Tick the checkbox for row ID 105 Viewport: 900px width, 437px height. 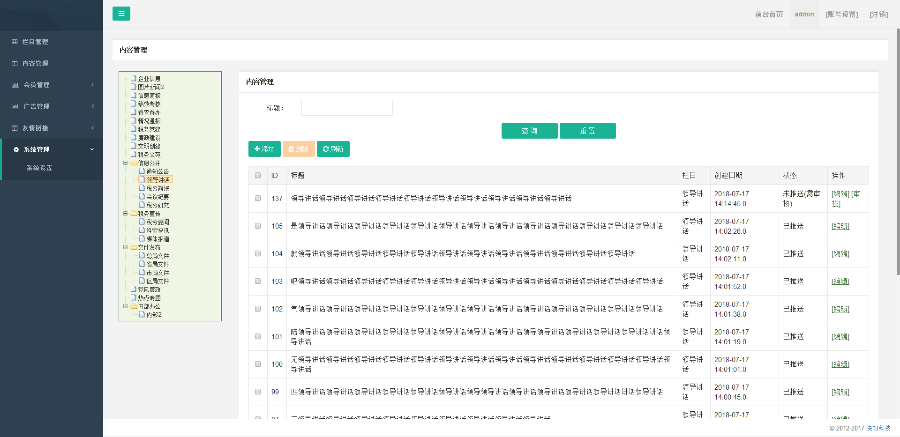258,226
